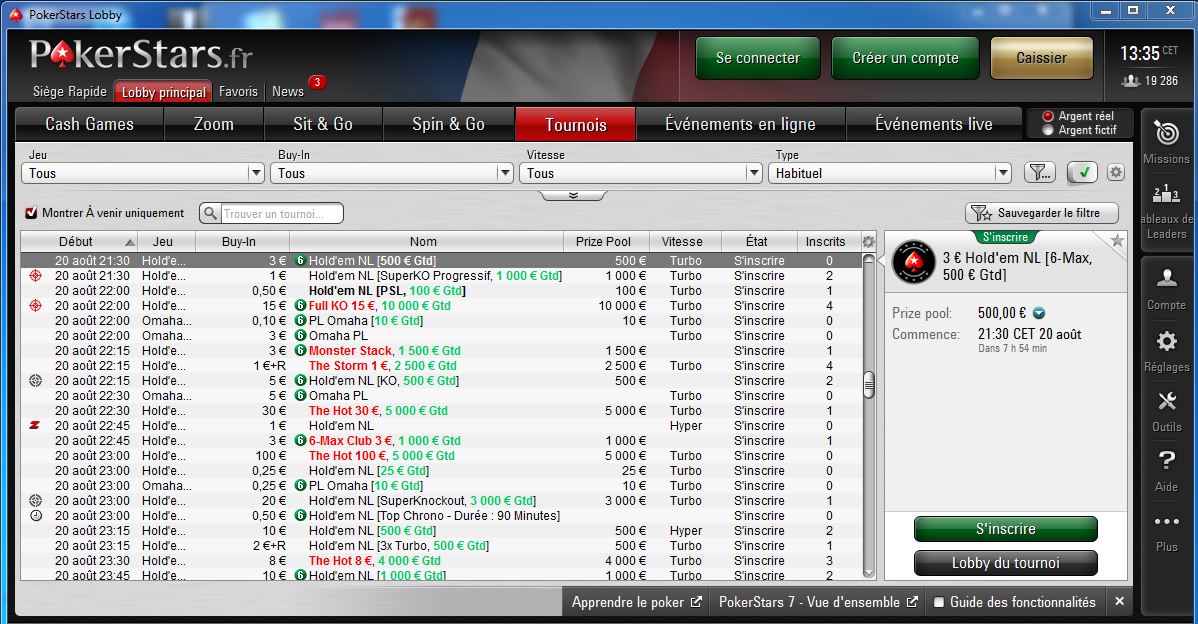Click the players online count icon
This screenshot has height=624, width=1198.
tap(1131, 81)
